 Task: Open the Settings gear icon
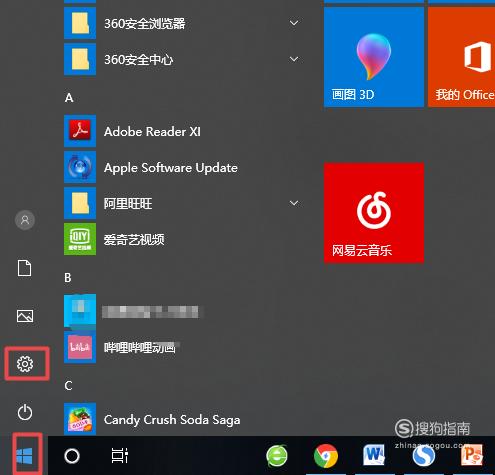25,364
